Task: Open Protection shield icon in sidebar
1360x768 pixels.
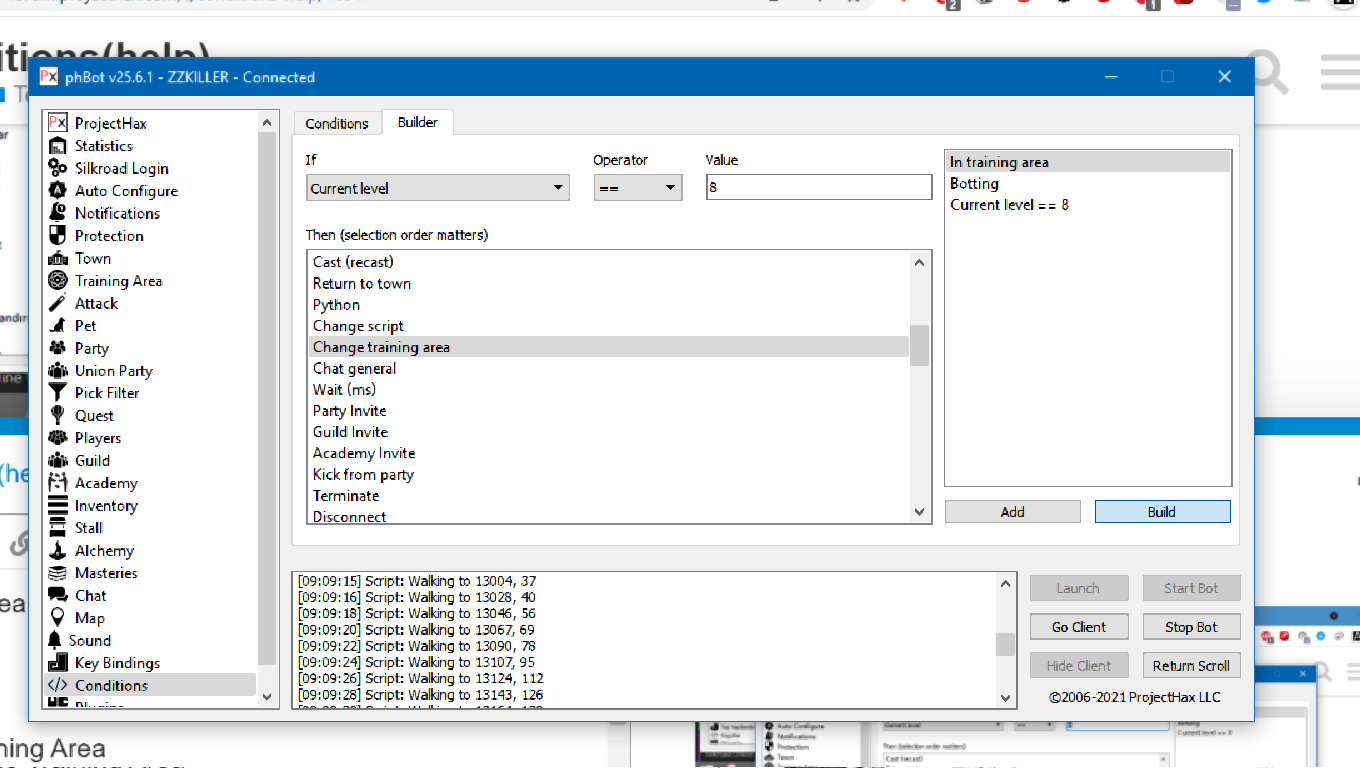Action: pos(58,236)
